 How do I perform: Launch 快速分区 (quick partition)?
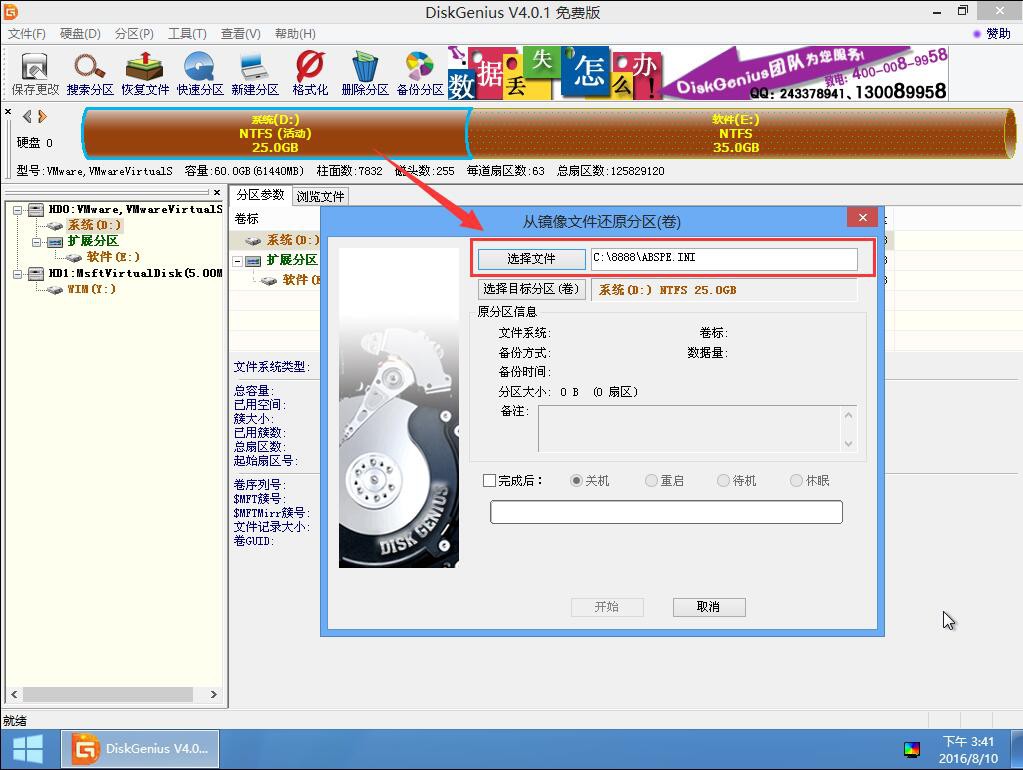[198, 72]
